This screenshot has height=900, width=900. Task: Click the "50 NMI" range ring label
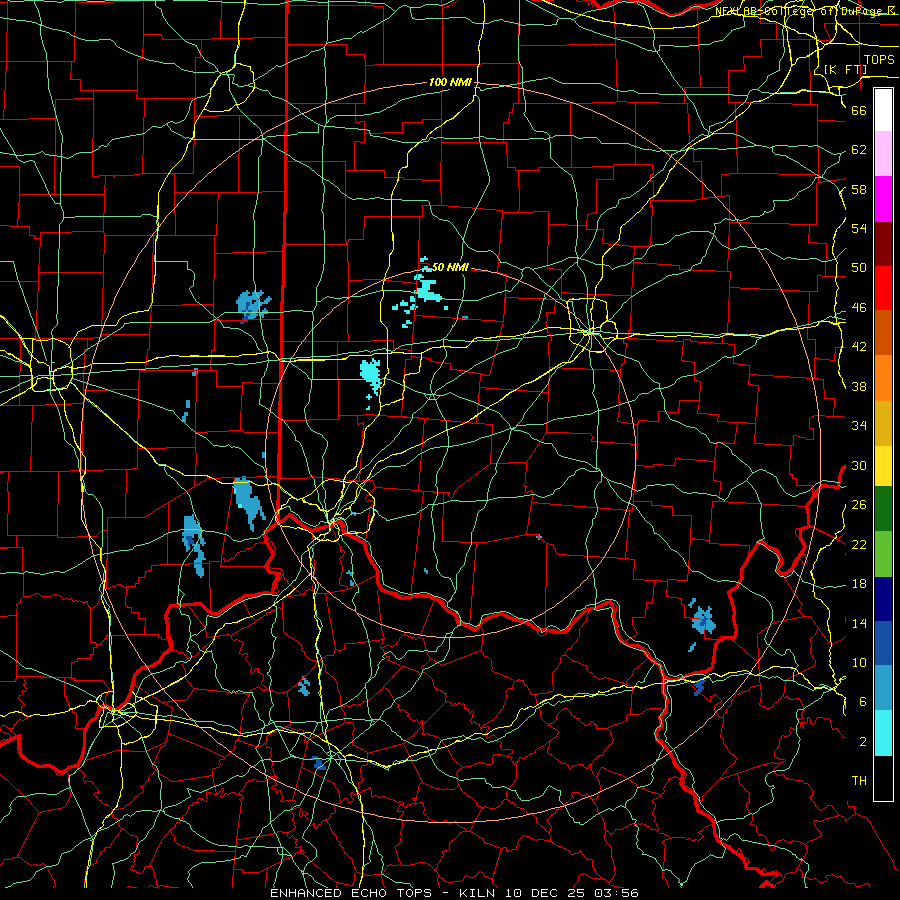coord(450,267)
